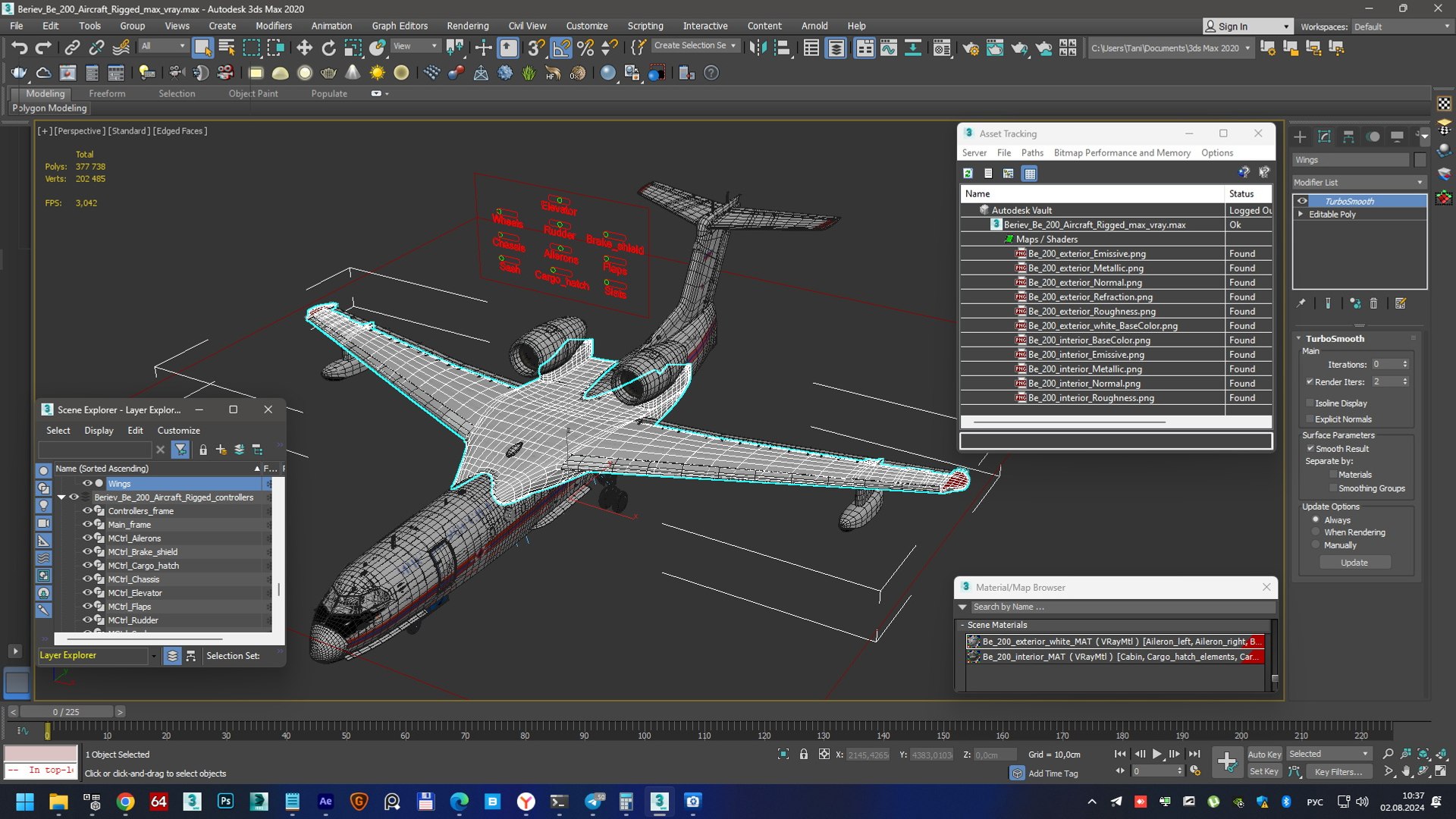Screen dimensions: 1456x819
Task: Click Search by Name field in Material Browser
Action: coord(1122,607)
